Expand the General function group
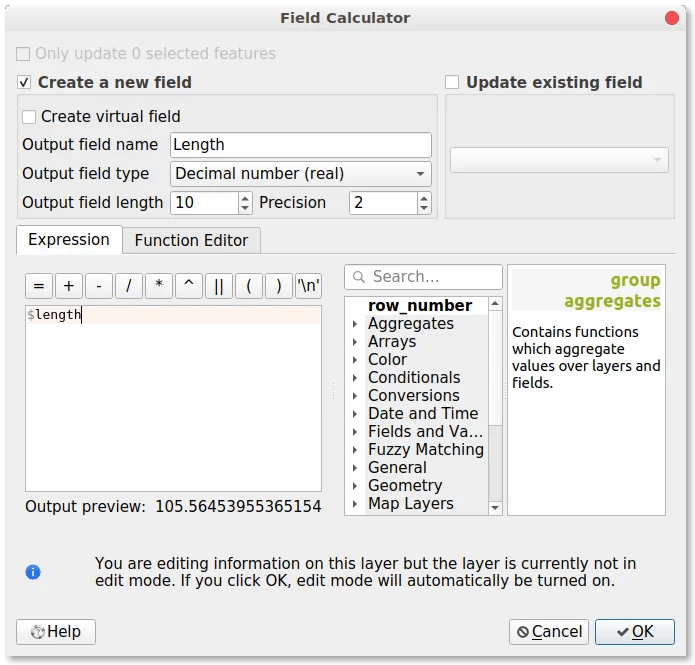Image resolution: width=695 pixels, height=665 pixels. (355, 468)
